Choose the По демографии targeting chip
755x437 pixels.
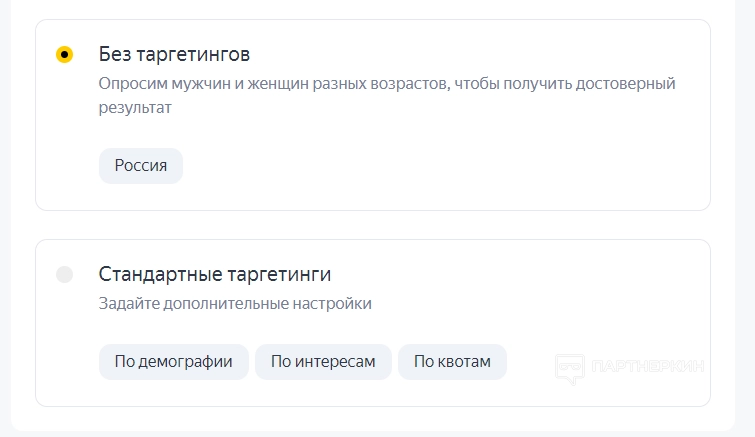174,362
